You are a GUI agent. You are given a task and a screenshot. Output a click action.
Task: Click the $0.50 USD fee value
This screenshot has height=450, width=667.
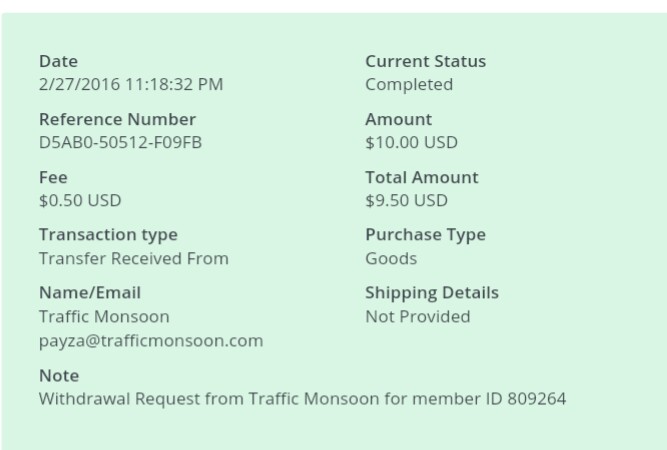coord(79,200)
